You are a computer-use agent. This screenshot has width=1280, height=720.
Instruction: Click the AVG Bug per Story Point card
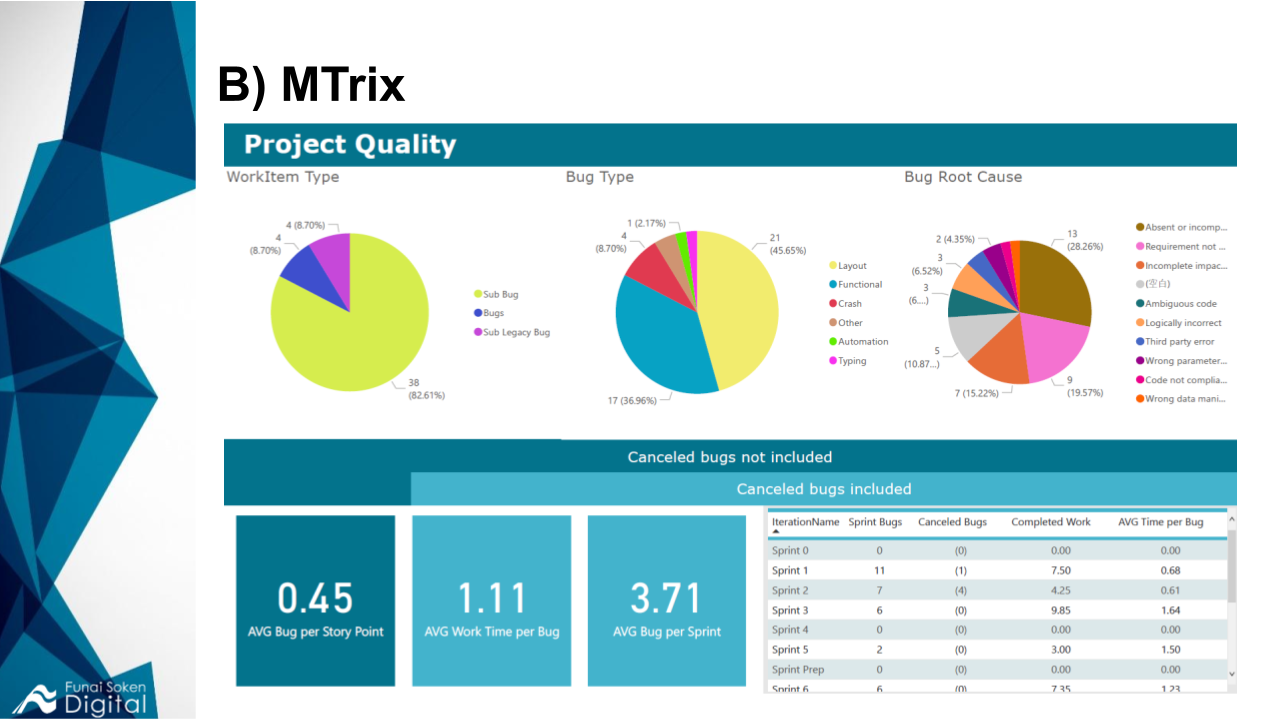[315, 601]
